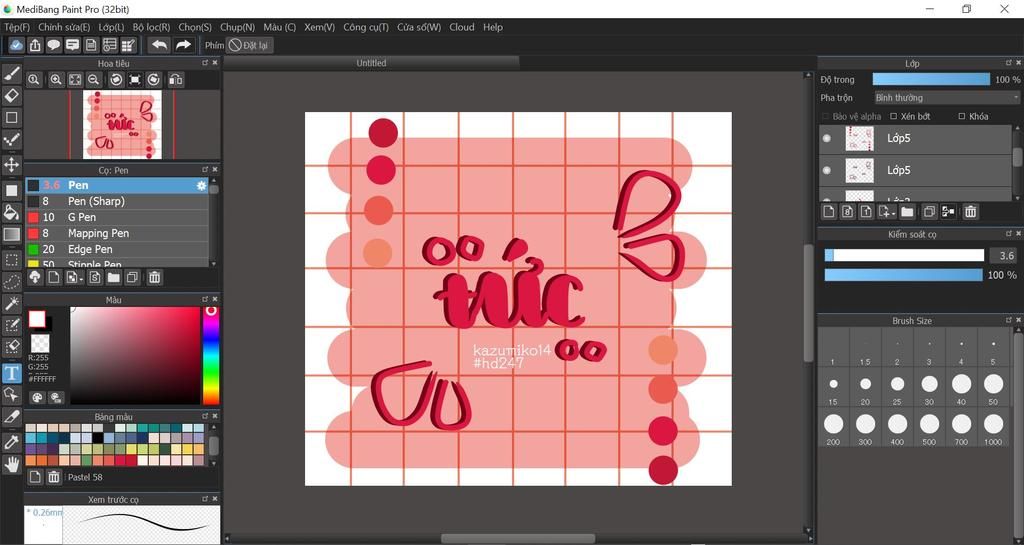1024x545 pixels.
Task: Click the Redo arrow in the toolbar
Action: 184,45
